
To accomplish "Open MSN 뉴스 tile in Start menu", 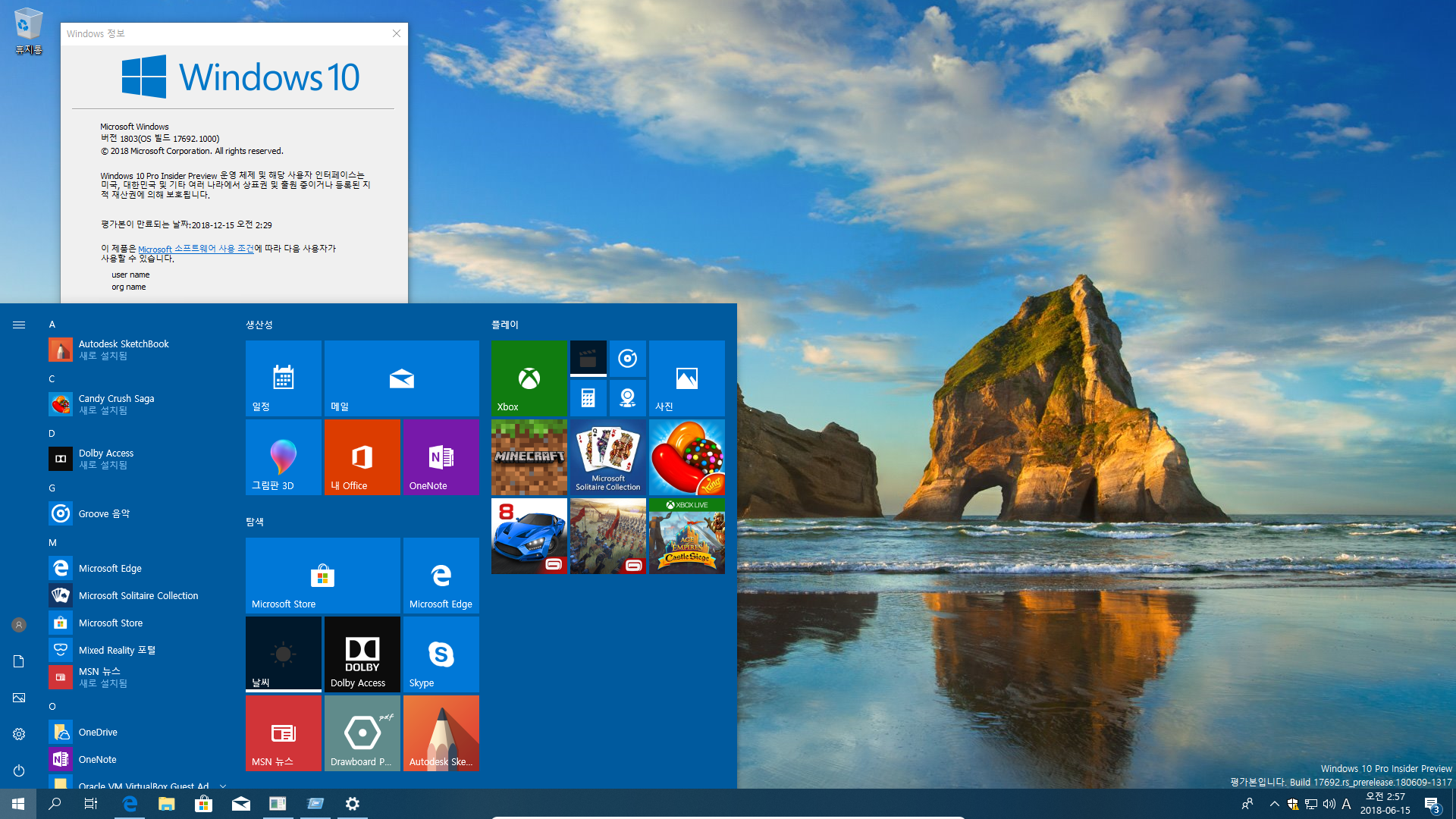I will click(283, 733).
